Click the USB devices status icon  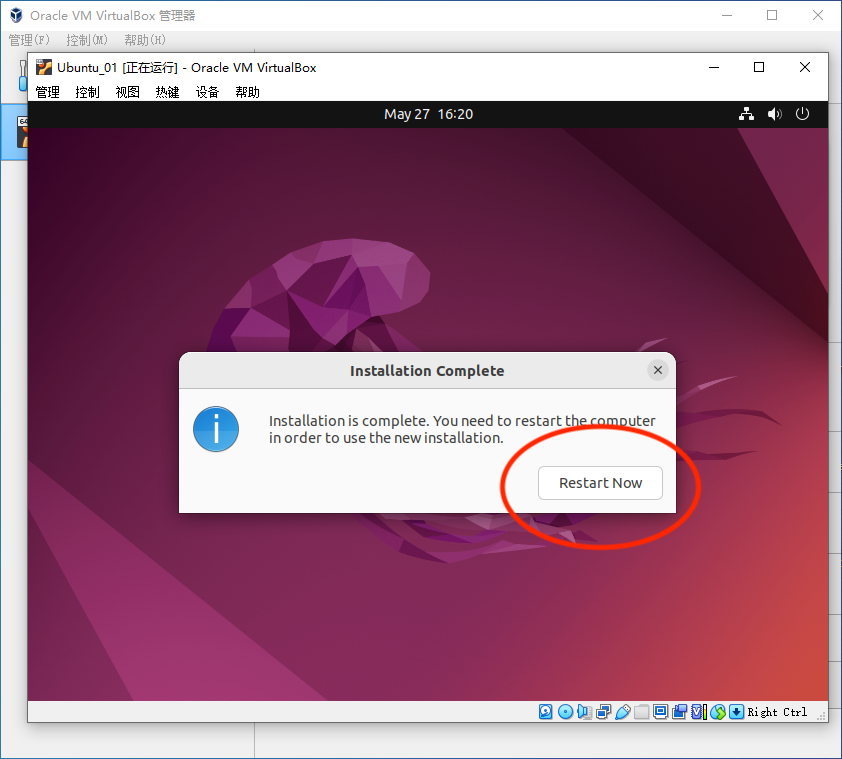623,712
